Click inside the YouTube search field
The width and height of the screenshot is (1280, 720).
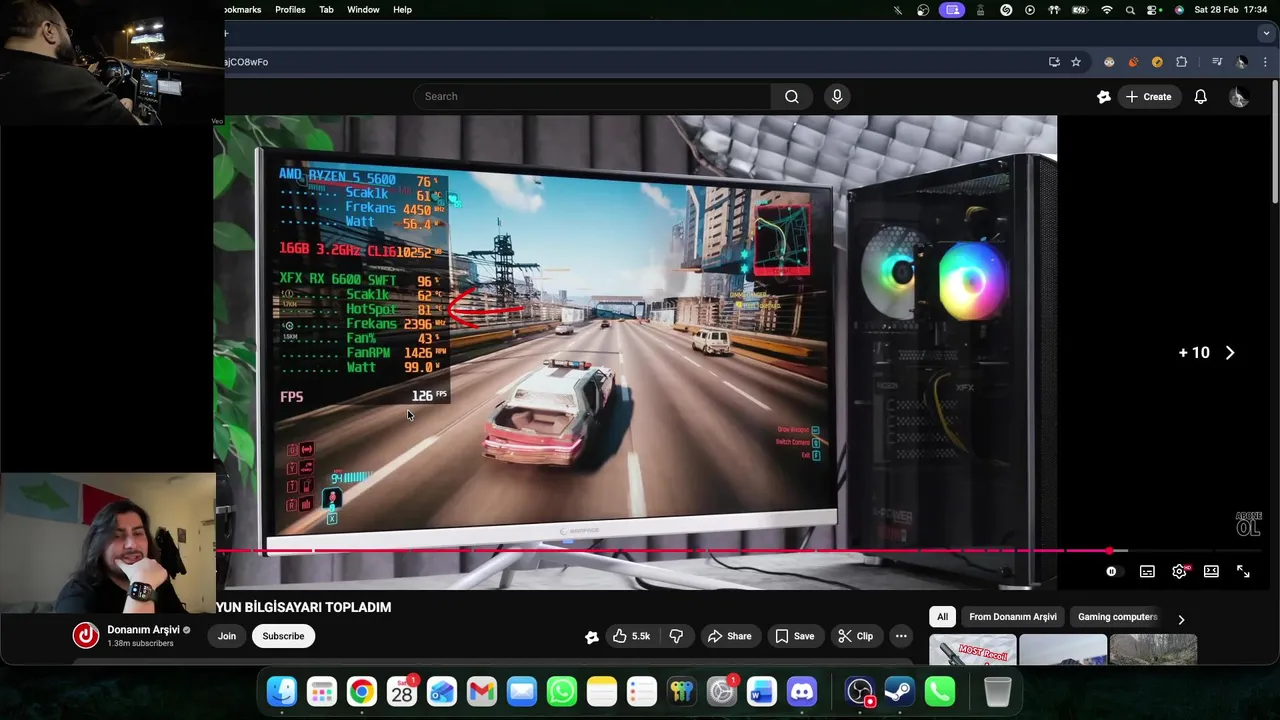[x=592, y=97]
